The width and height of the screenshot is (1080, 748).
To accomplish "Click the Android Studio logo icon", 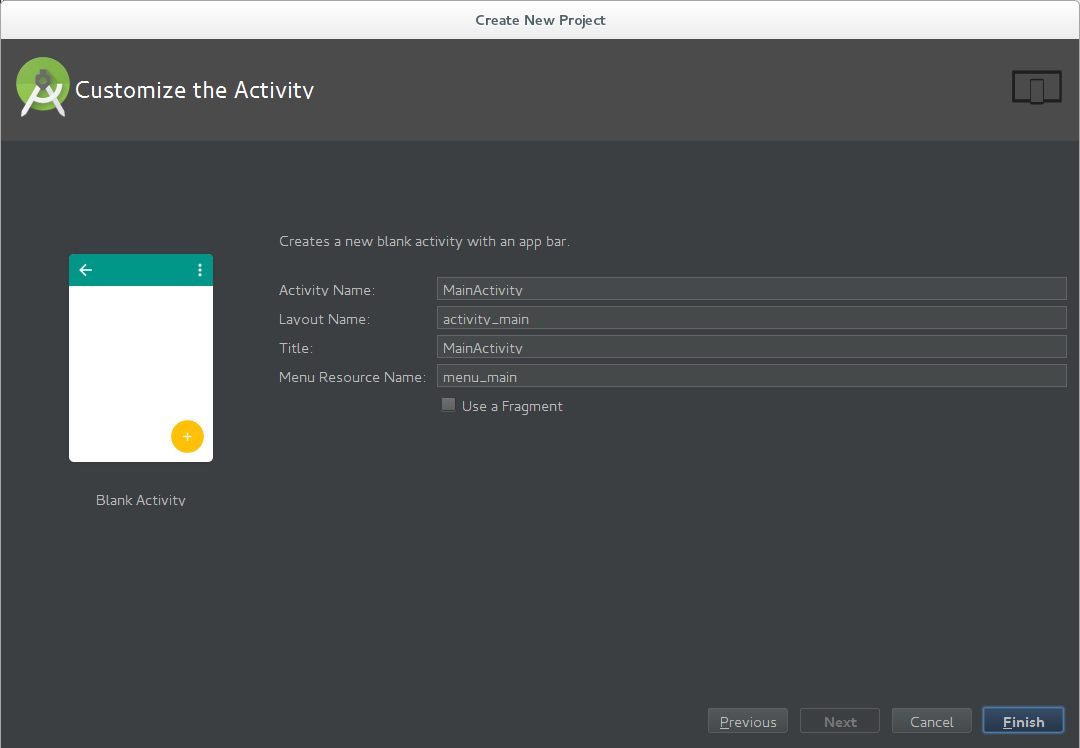I will [43, 87].
